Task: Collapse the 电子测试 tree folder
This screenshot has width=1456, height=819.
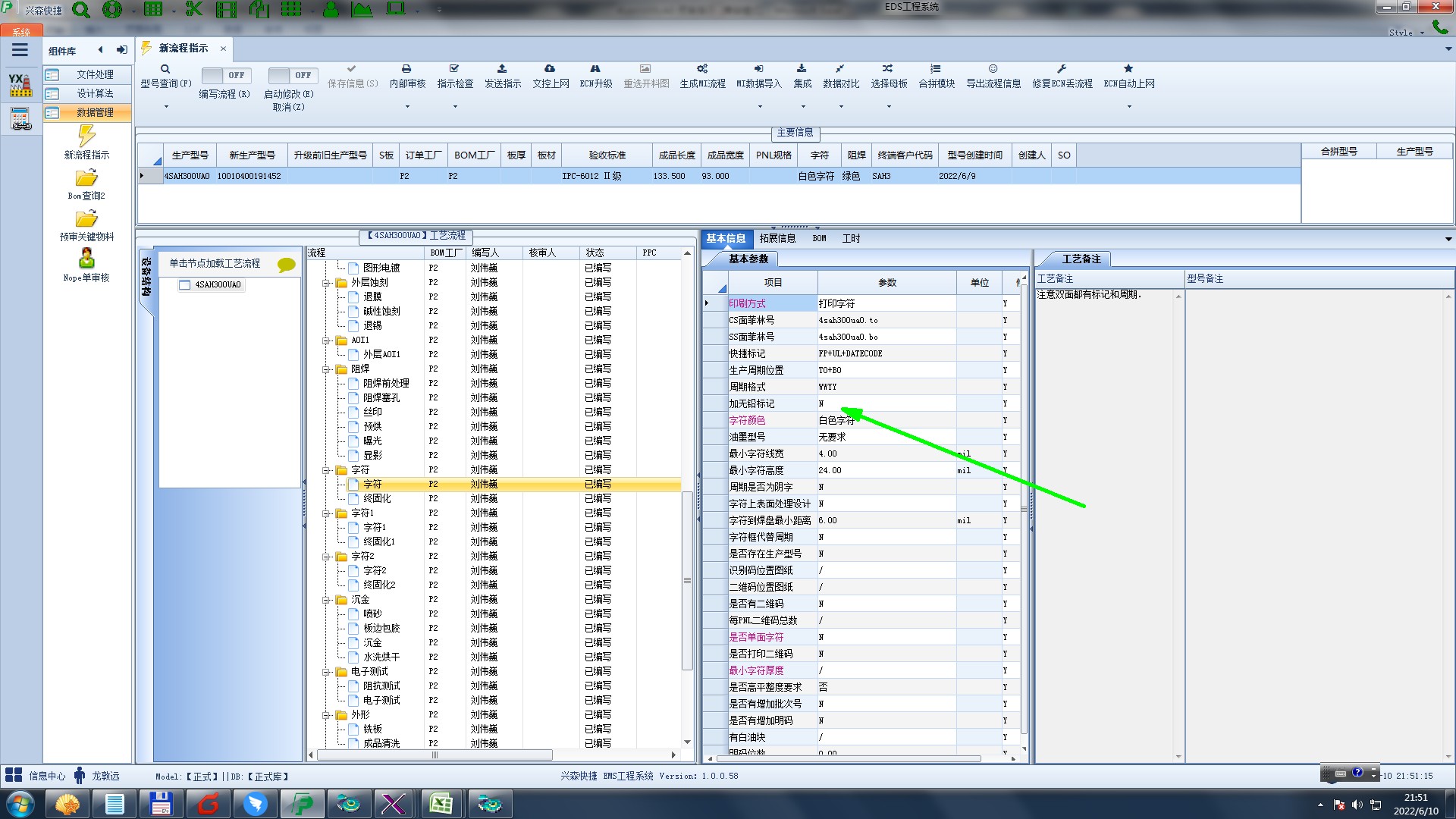Action: (326, 672)
